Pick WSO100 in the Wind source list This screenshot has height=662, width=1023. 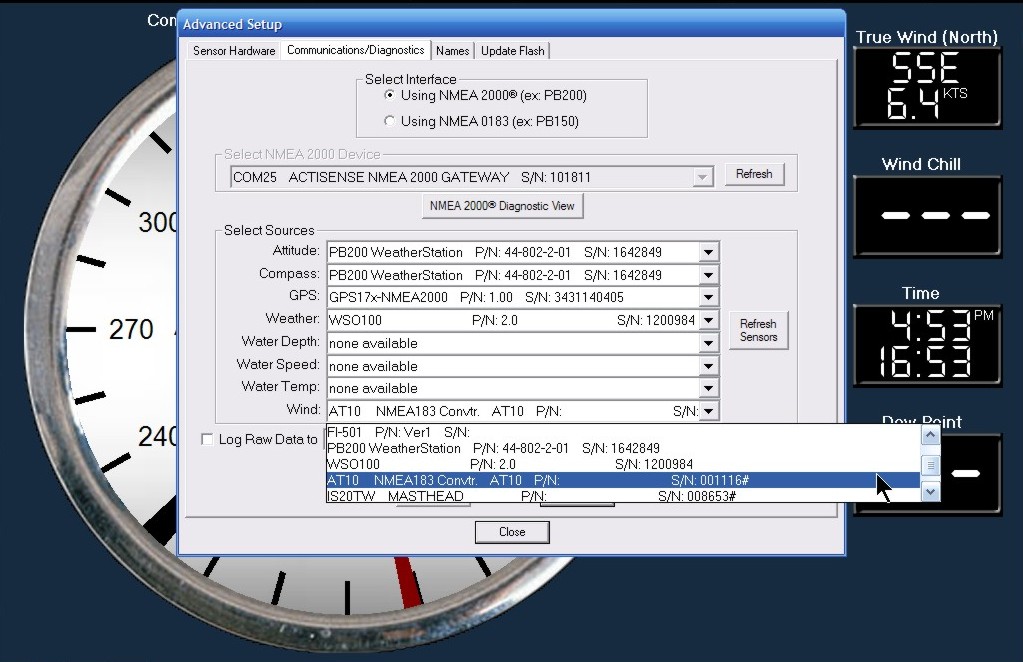click(623, 464)
